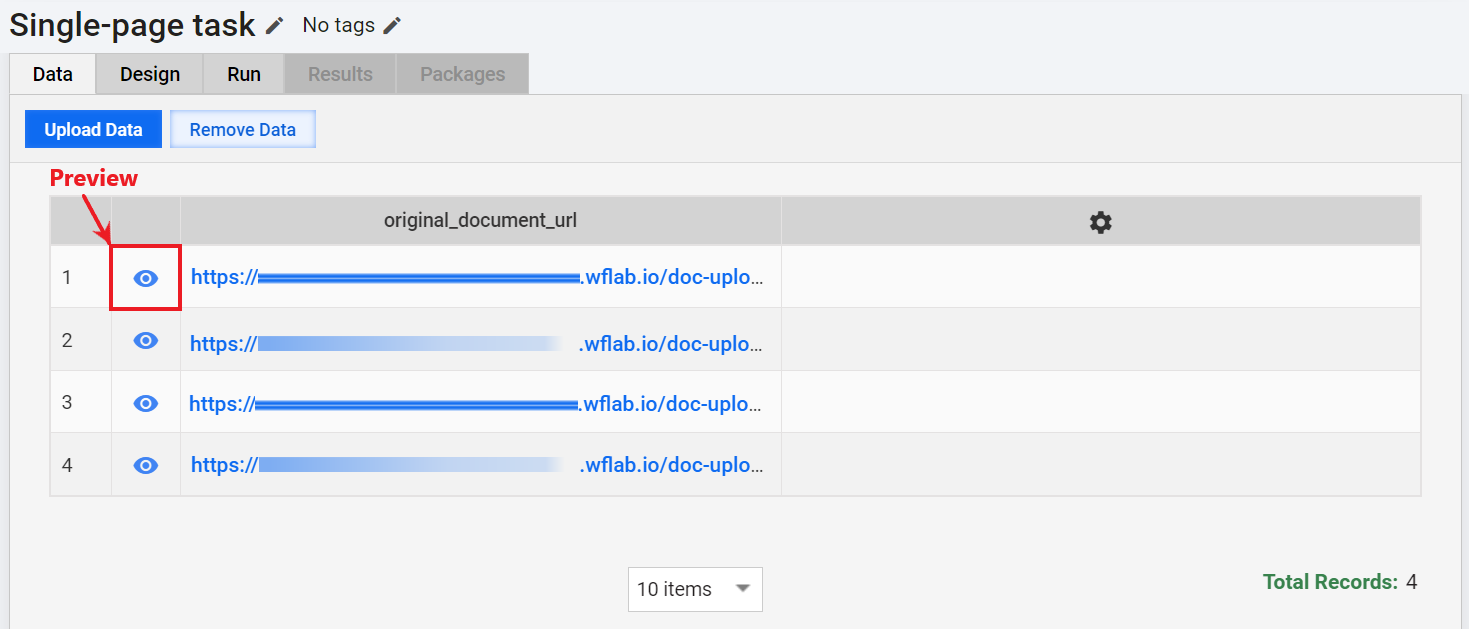
Task: Open the Packages tab
Action: 462,74
